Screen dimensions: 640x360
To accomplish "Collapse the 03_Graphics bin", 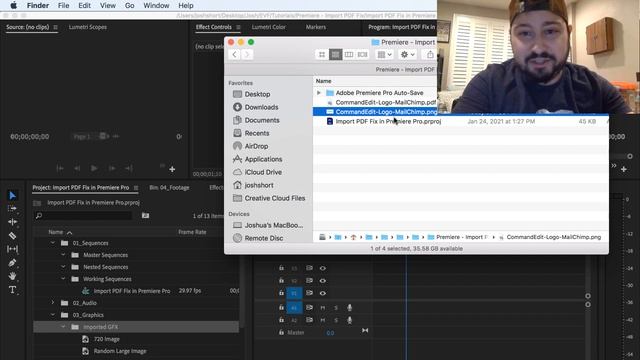I will [x=53, y=315].
